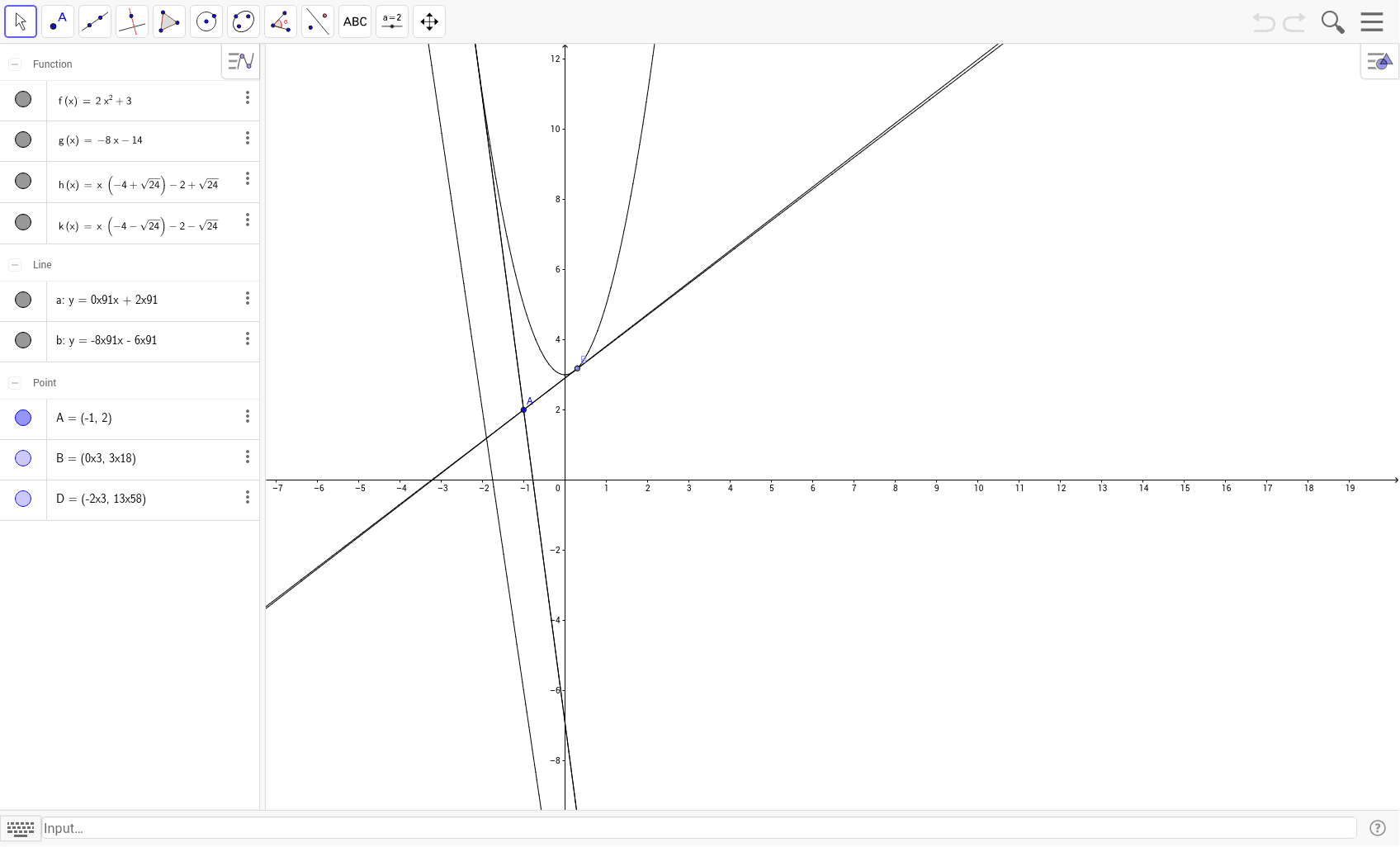Open options menu for k(x)
This screenshot has width=1400, height=847.
[x=247, y=220]
